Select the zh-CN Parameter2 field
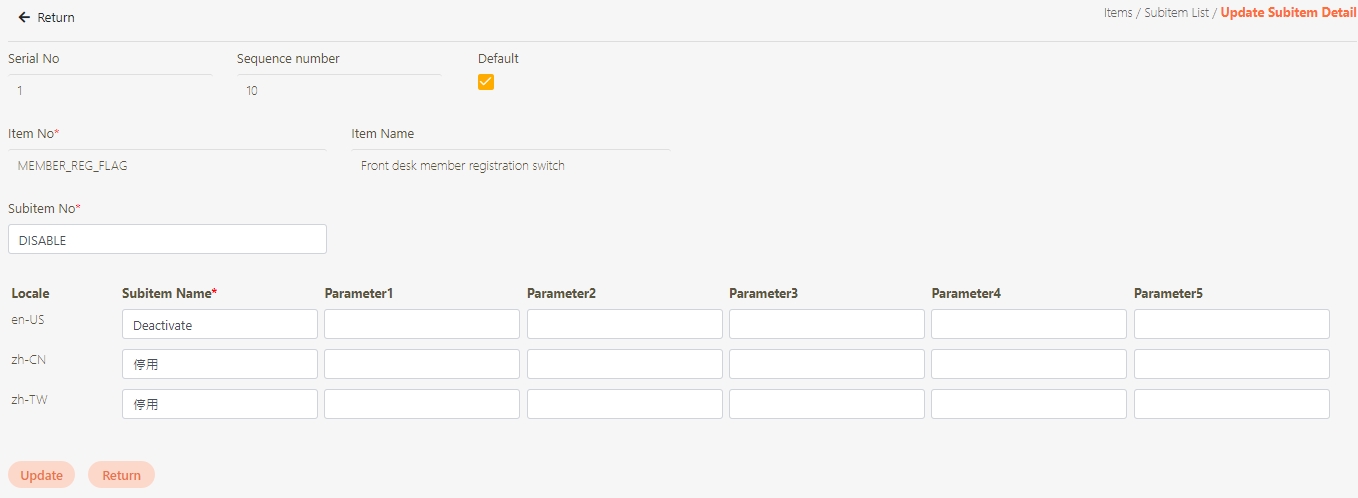 click(624, 364)
